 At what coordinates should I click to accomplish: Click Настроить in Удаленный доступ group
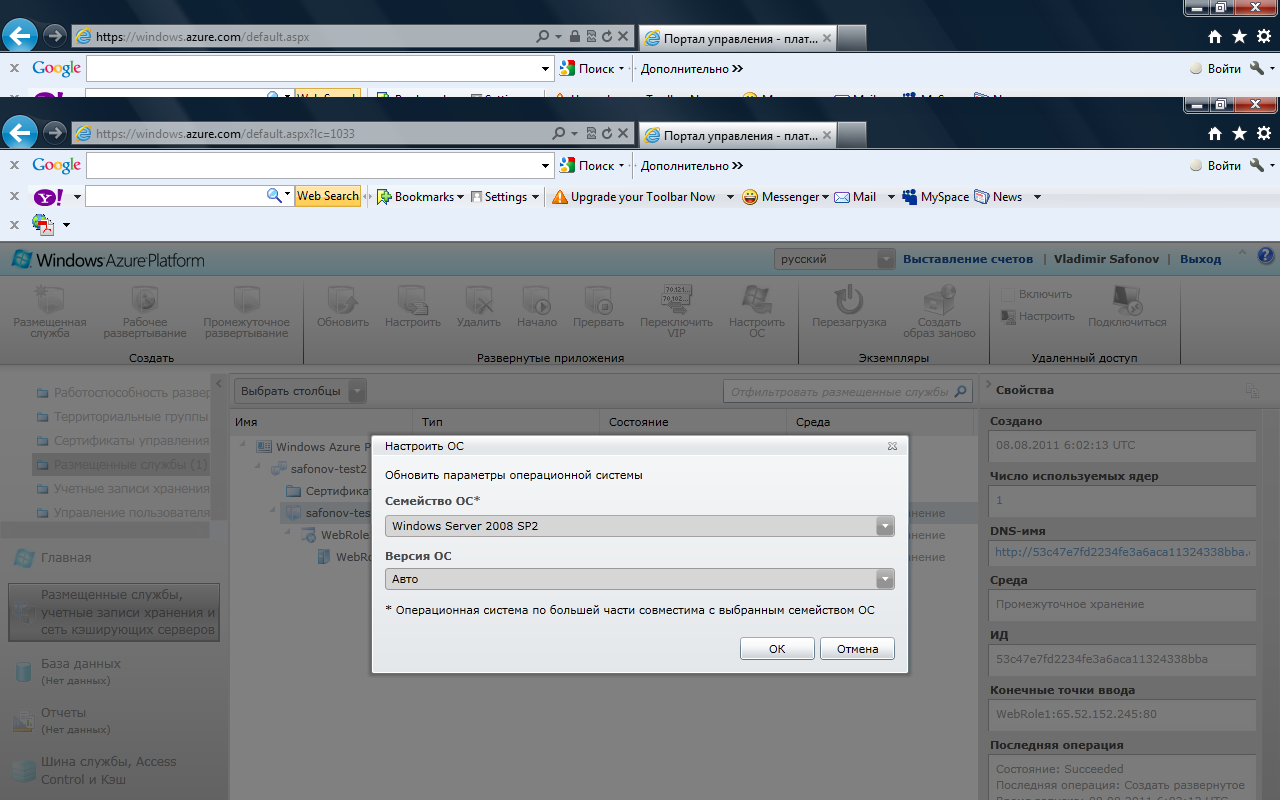pos(1037,316)
